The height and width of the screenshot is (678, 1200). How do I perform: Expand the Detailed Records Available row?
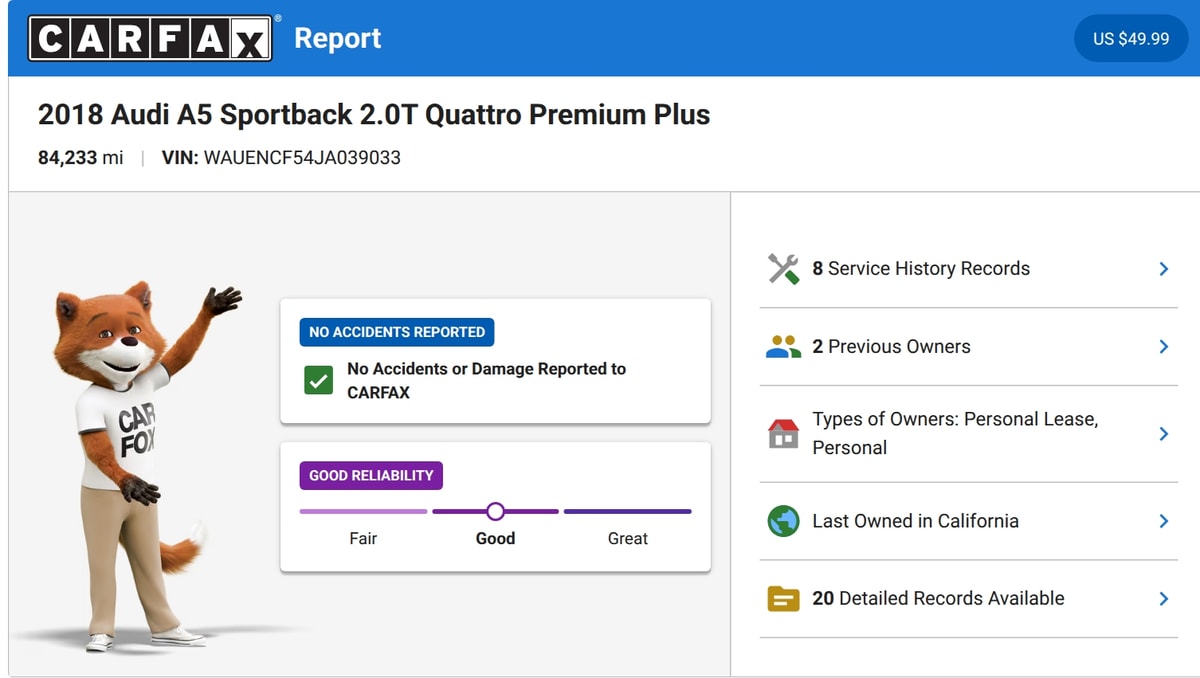click(x=1163, y=598)
